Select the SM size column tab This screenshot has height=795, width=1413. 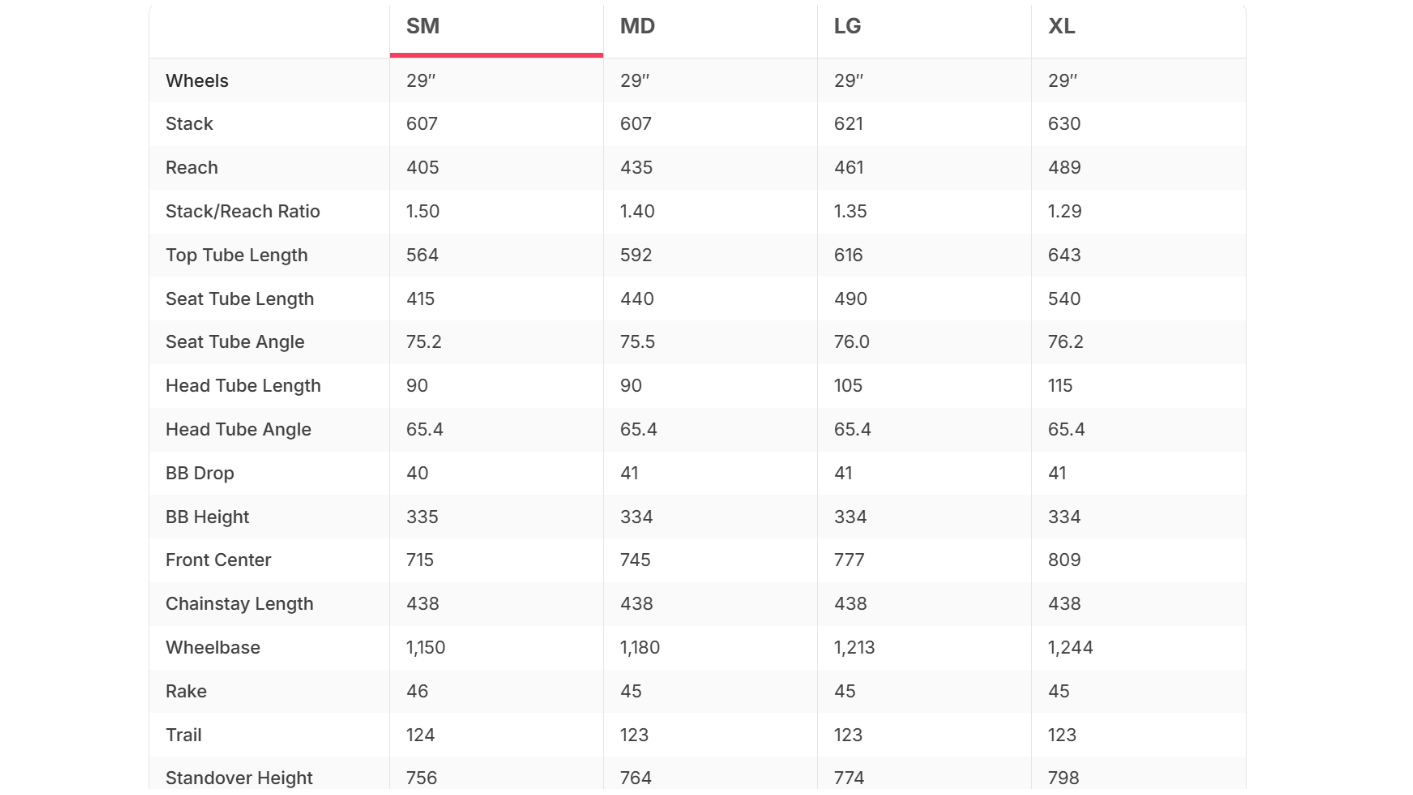496,27
